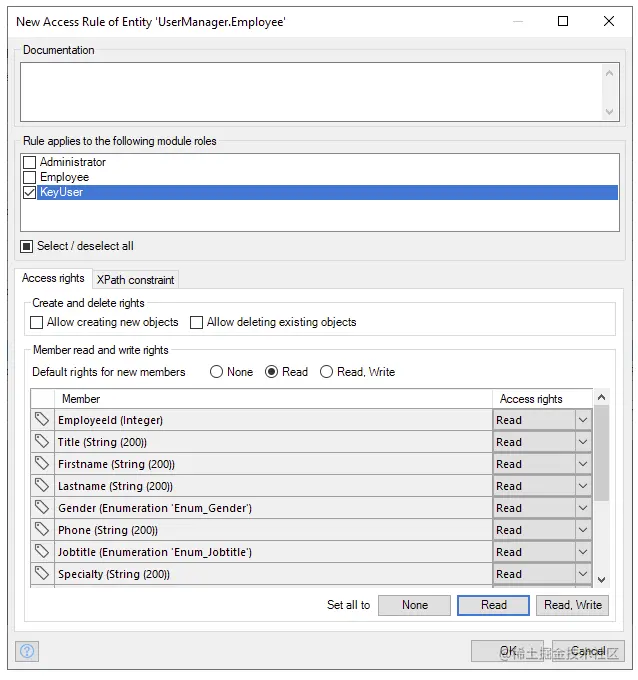
Task: Close the New Access Rule dialog
Action: 609,21
